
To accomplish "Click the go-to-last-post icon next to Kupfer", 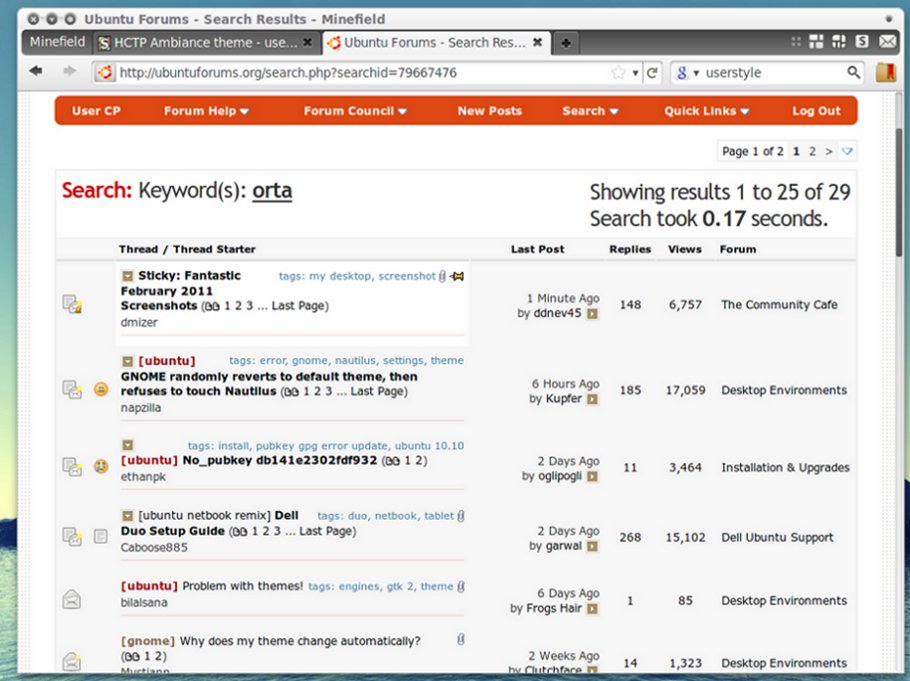I will tap(592, 399).
